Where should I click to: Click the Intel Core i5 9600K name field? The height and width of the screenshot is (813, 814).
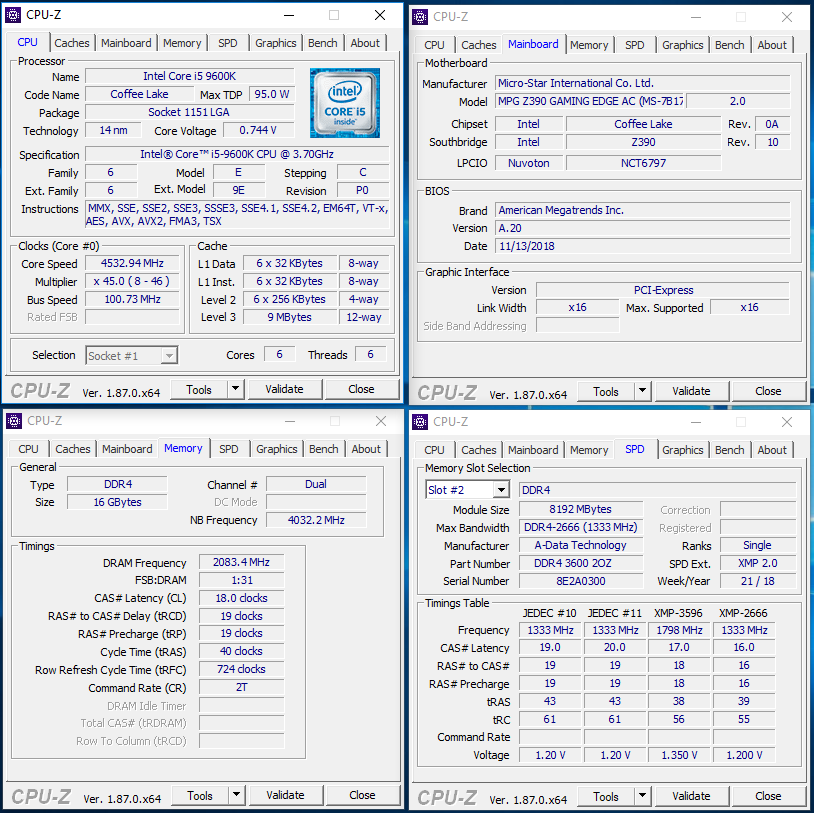(189, 76)
